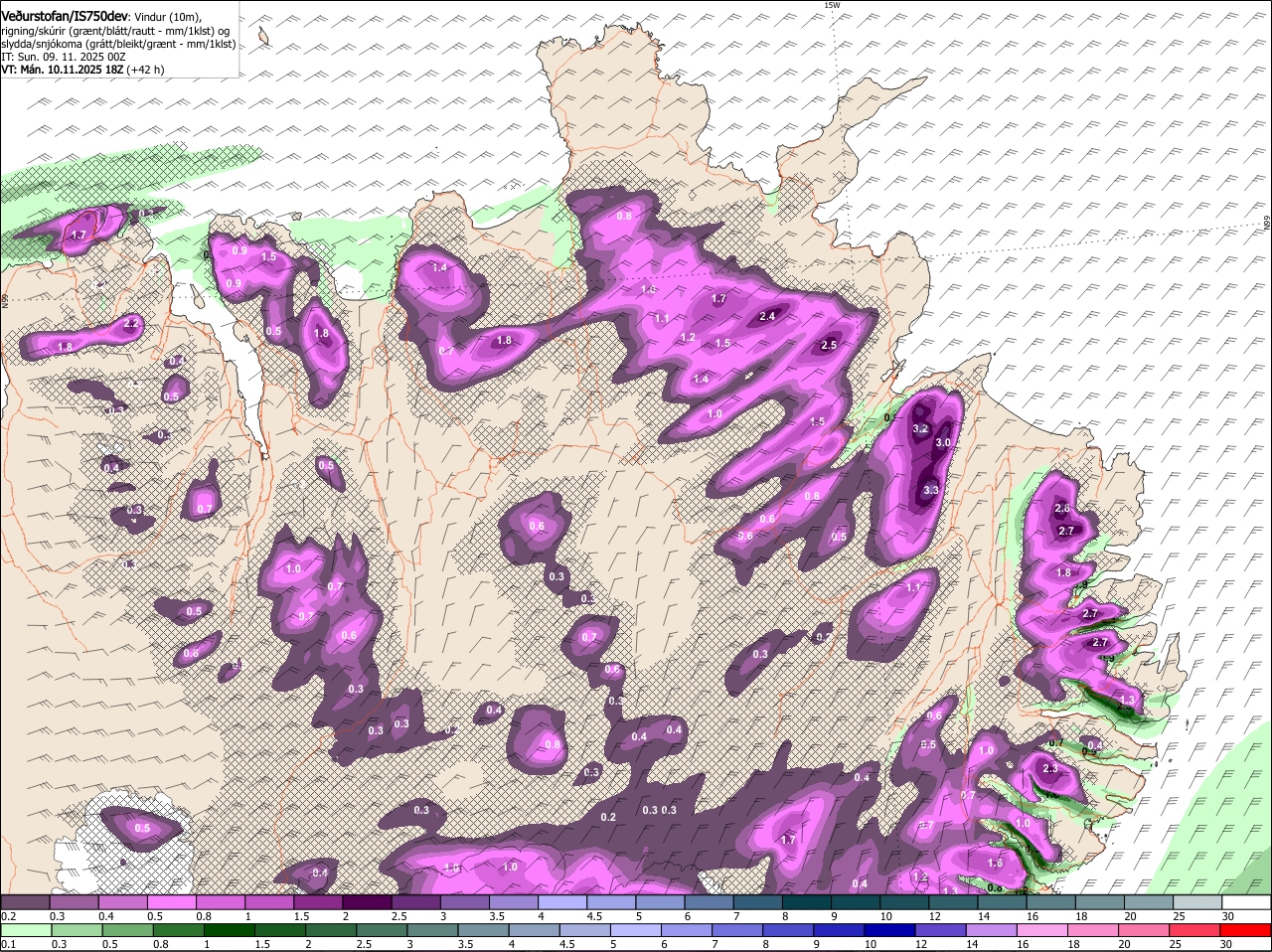Click the 2.2 snowfall value on the map
This screenshot has width=1272, height=952.
point(131,324)
